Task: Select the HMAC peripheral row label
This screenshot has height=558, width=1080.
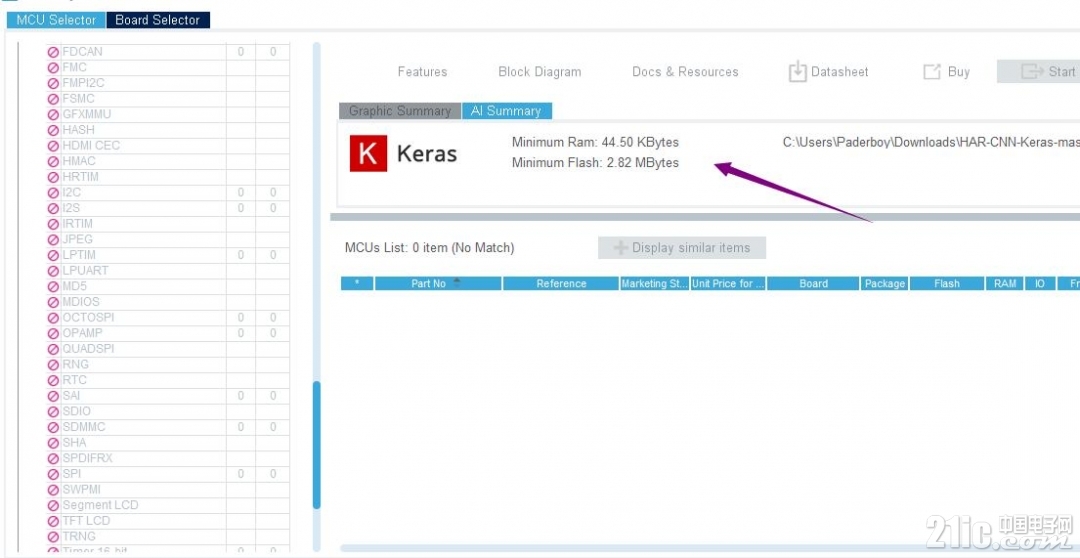Action: pos(79,161)
